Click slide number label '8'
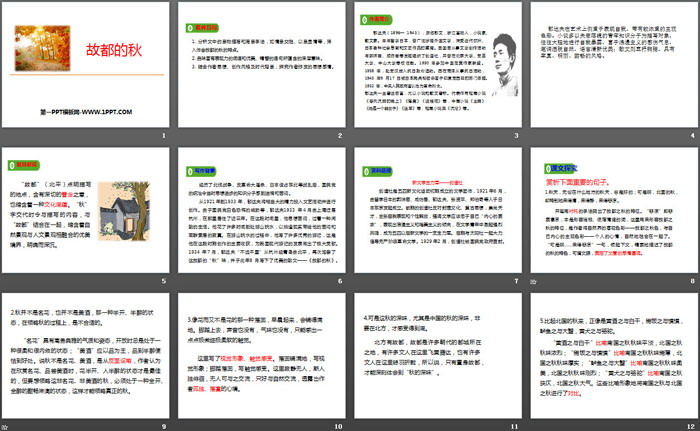Screen dimensions: 700x431 [693, 281]
